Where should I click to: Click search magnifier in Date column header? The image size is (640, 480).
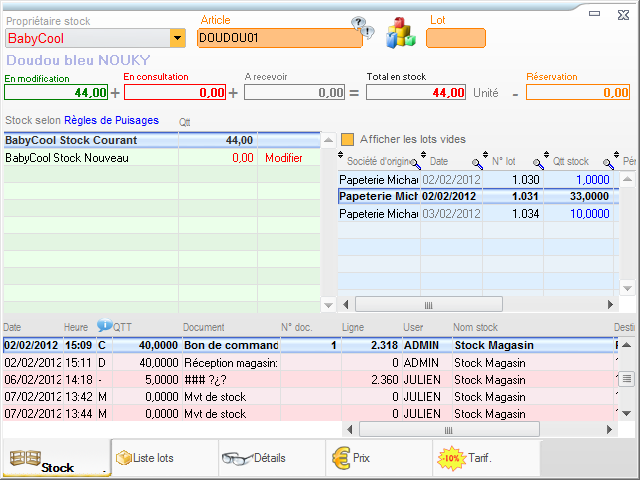[477, 163]
